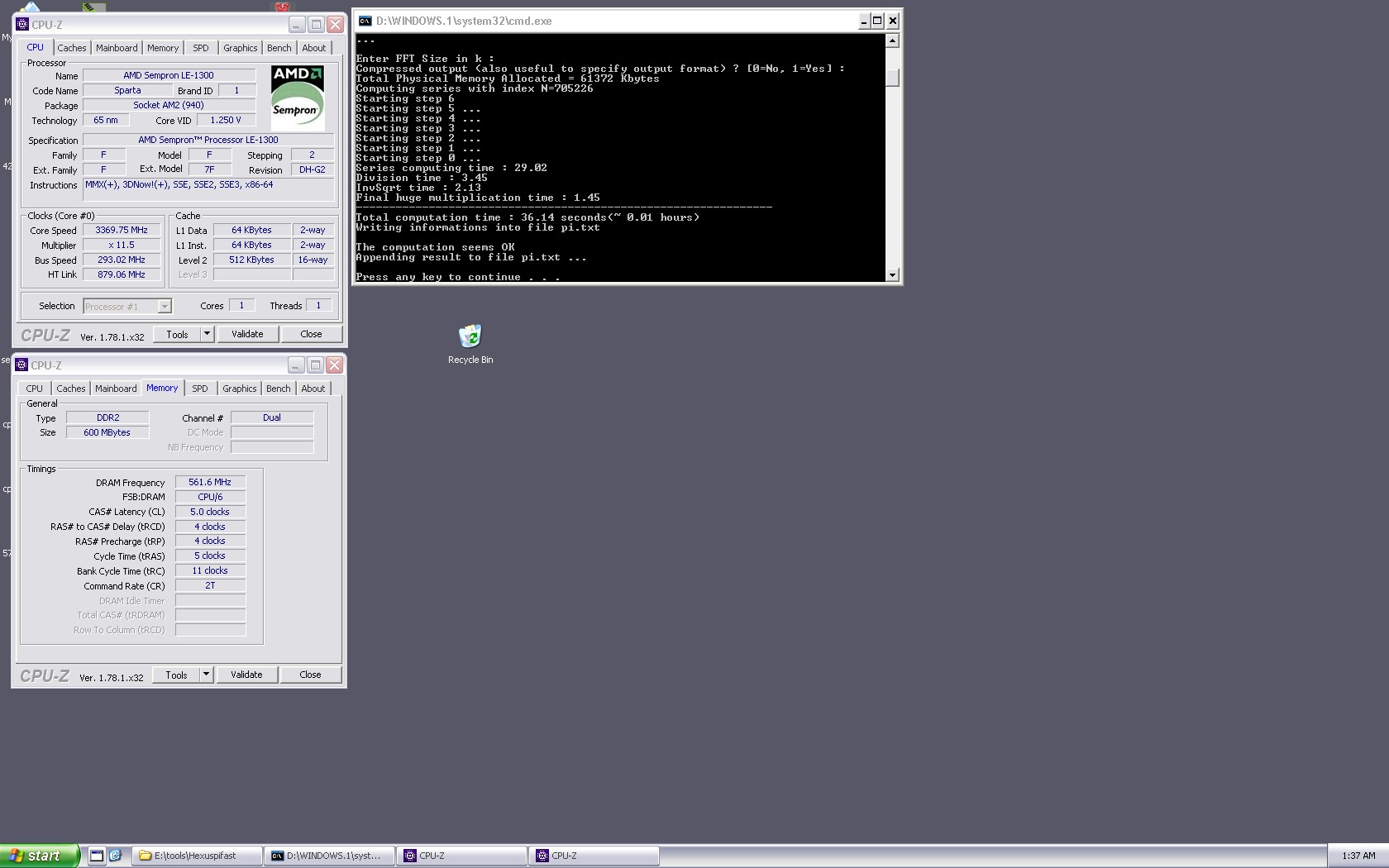1389x868 pixels.
Task: Open Bench tab in upper CPU-Z window
Action: click(279, 48)
